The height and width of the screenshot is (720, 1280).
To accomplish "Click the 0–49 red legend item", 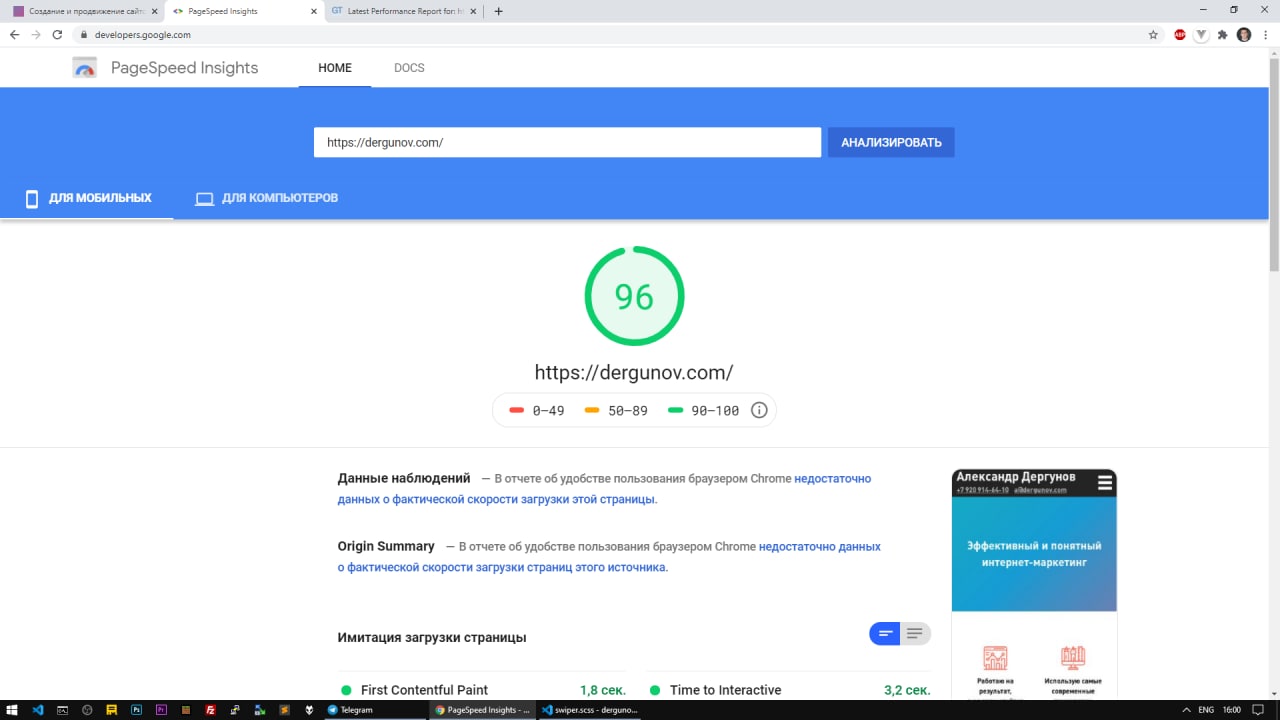I will 538,410.
